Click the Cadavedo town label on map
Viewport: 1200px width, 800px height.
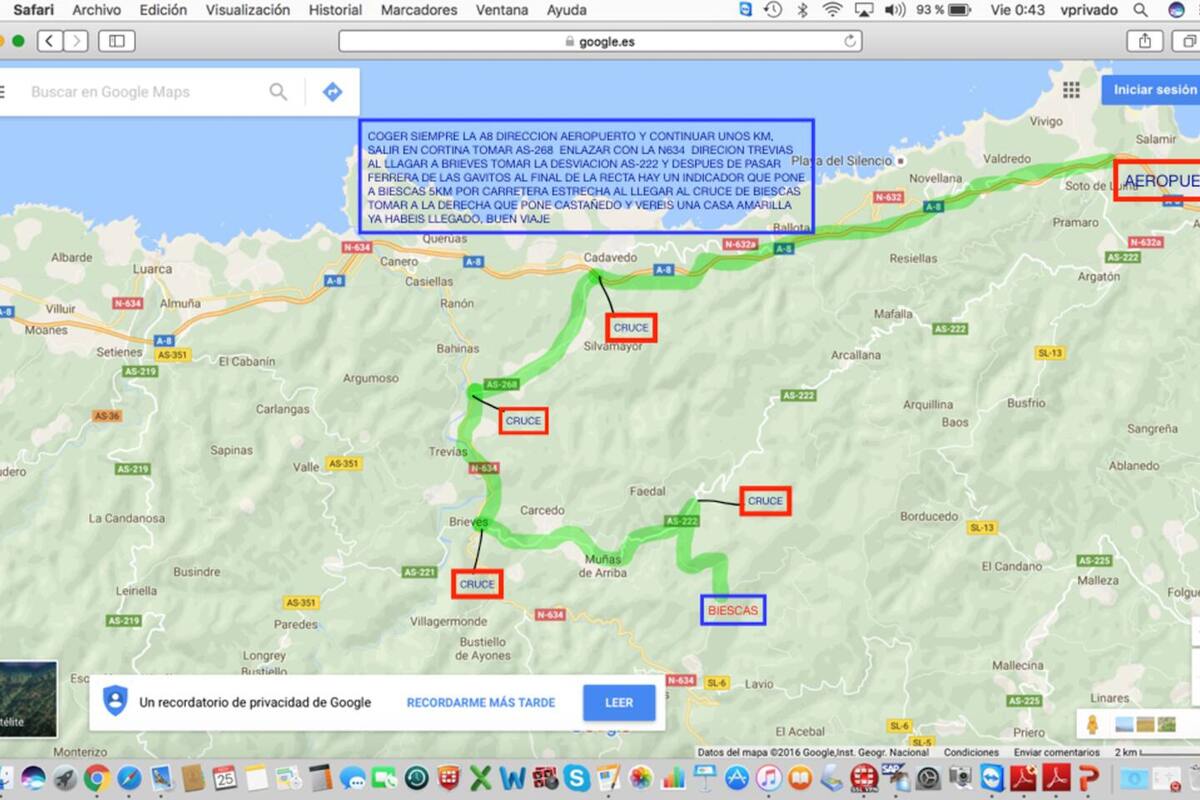[610, 257]
